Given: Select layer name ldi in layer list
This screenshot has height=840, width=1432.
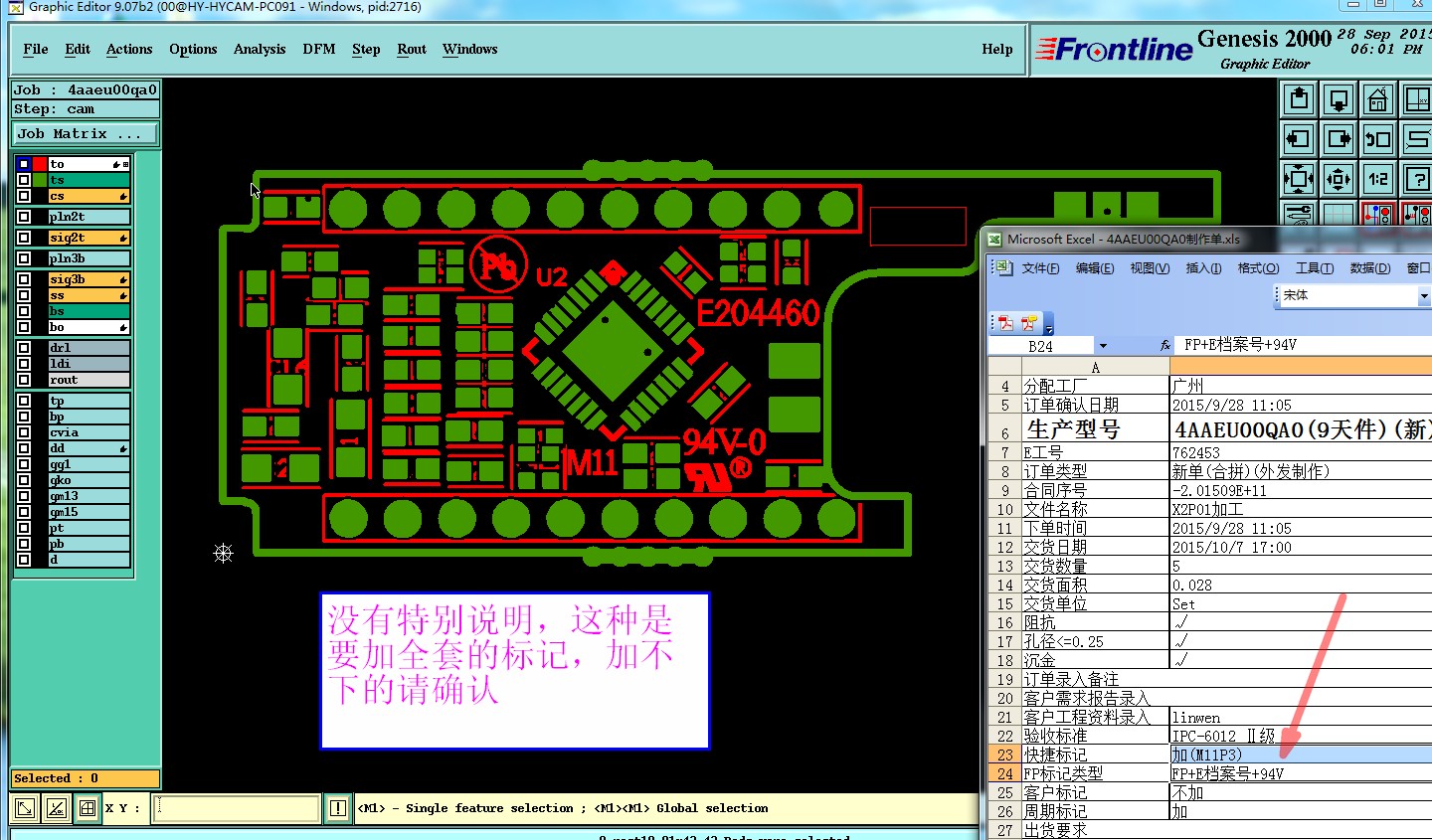Looking at the screenshot, I should pos(89,364).
